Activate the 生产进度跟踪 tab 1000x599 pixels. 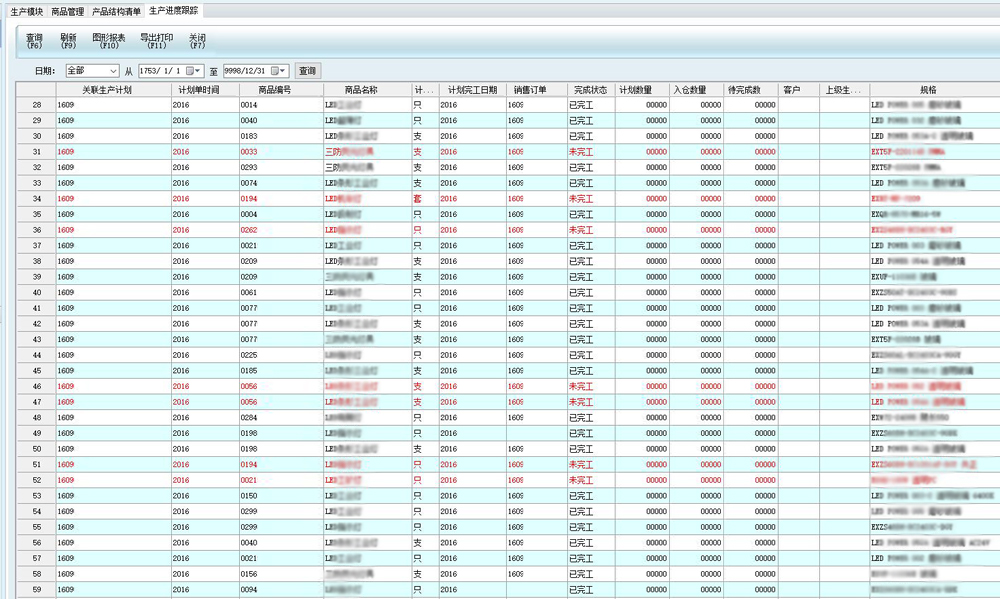pyautogui.click(x=173, y=11)
